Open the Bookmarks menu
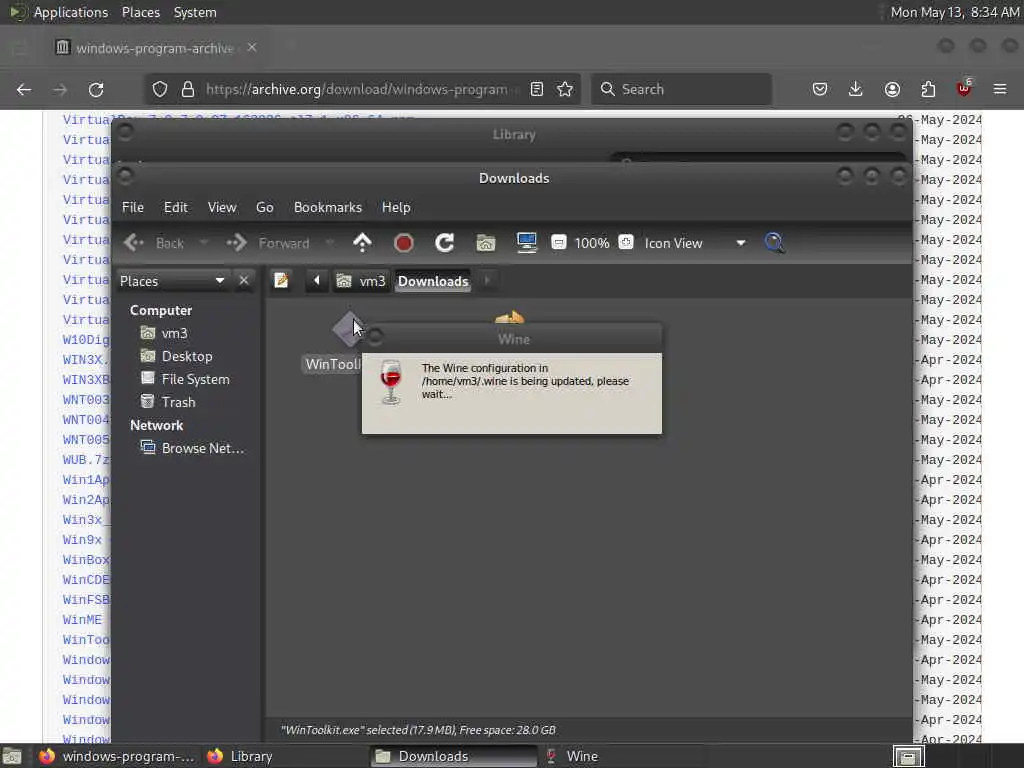The image size is (1024, 768). tap(328, 207)
